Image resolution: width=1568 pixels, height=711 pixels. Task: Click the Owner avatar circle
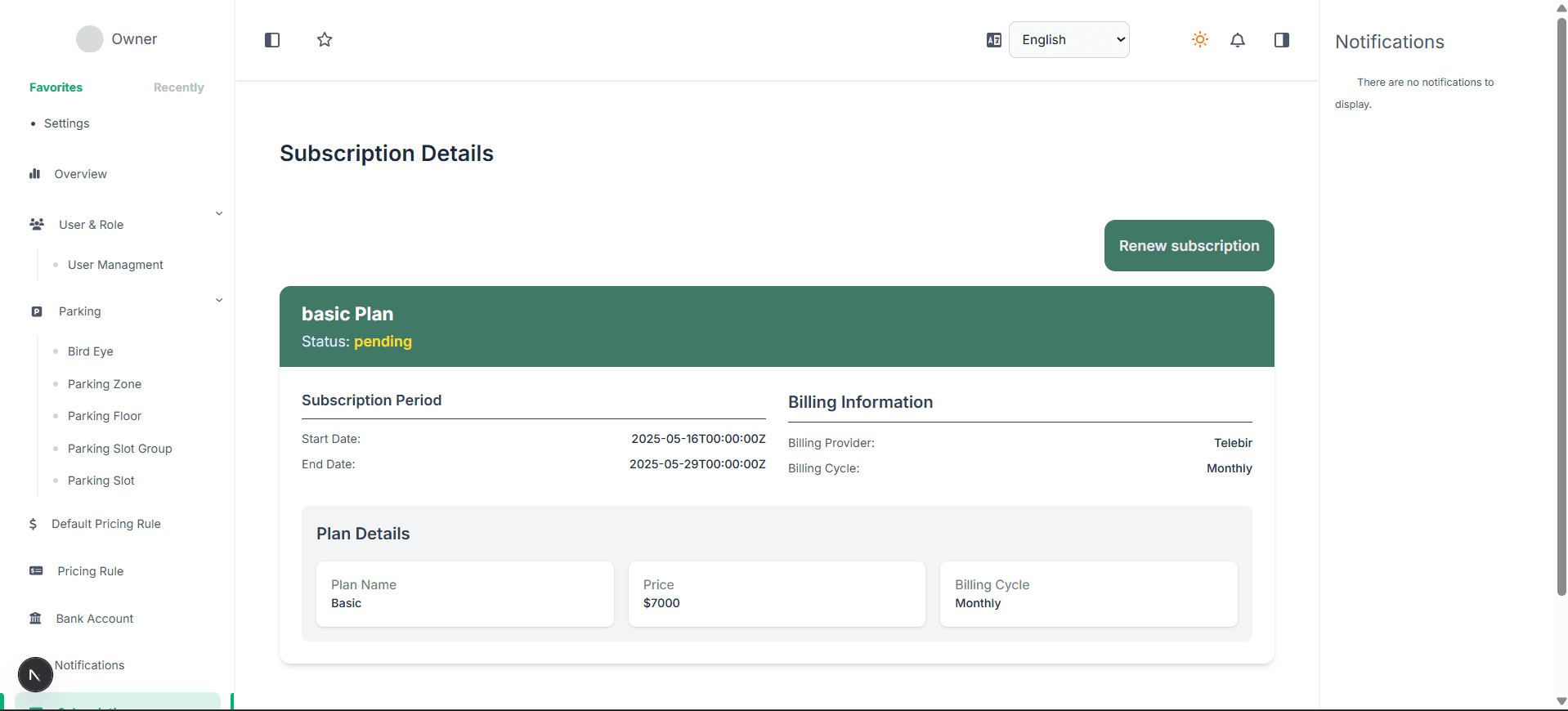[90, 38]
